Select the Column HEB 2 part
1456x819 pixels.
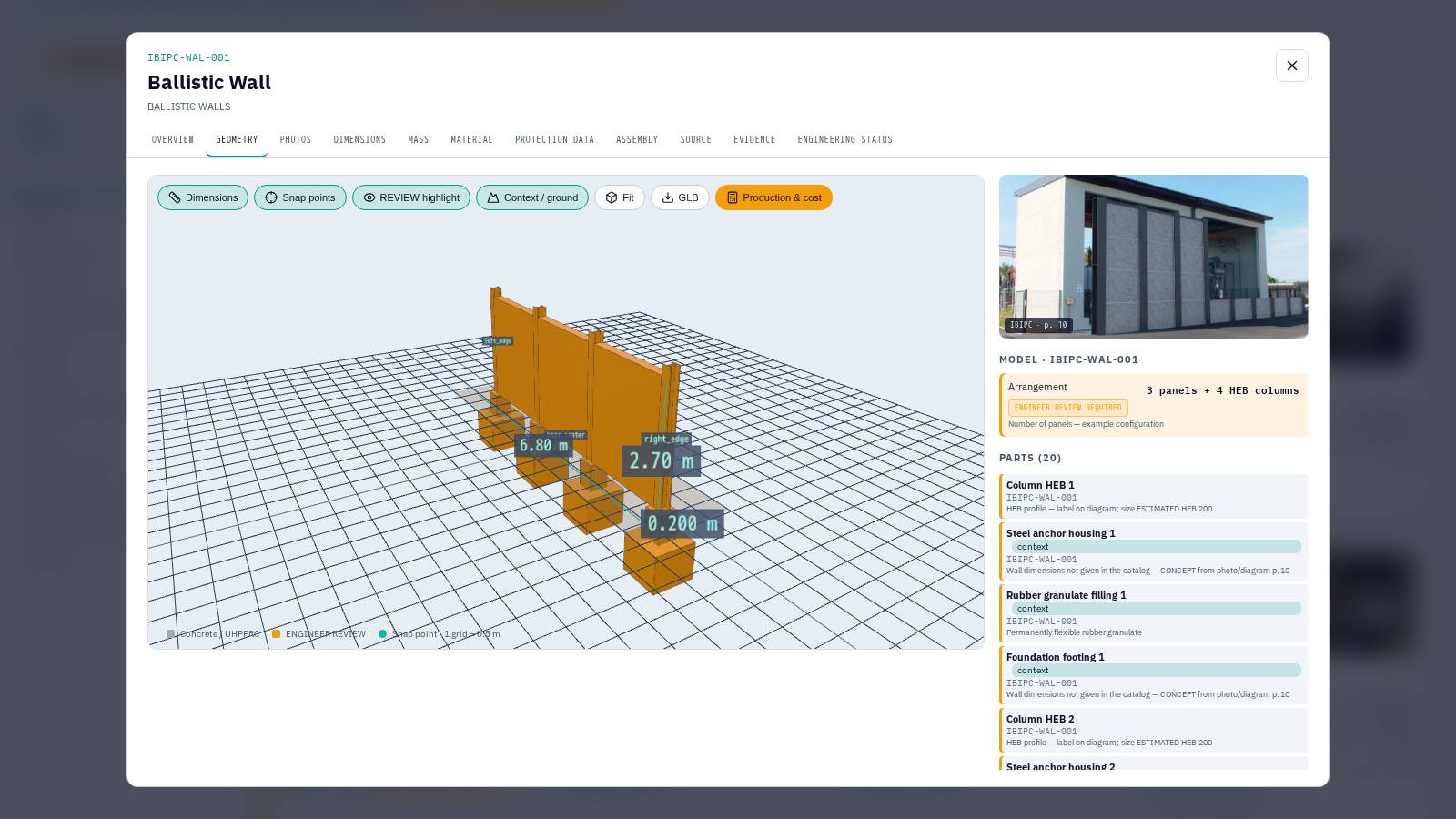tap(1154, 730)
